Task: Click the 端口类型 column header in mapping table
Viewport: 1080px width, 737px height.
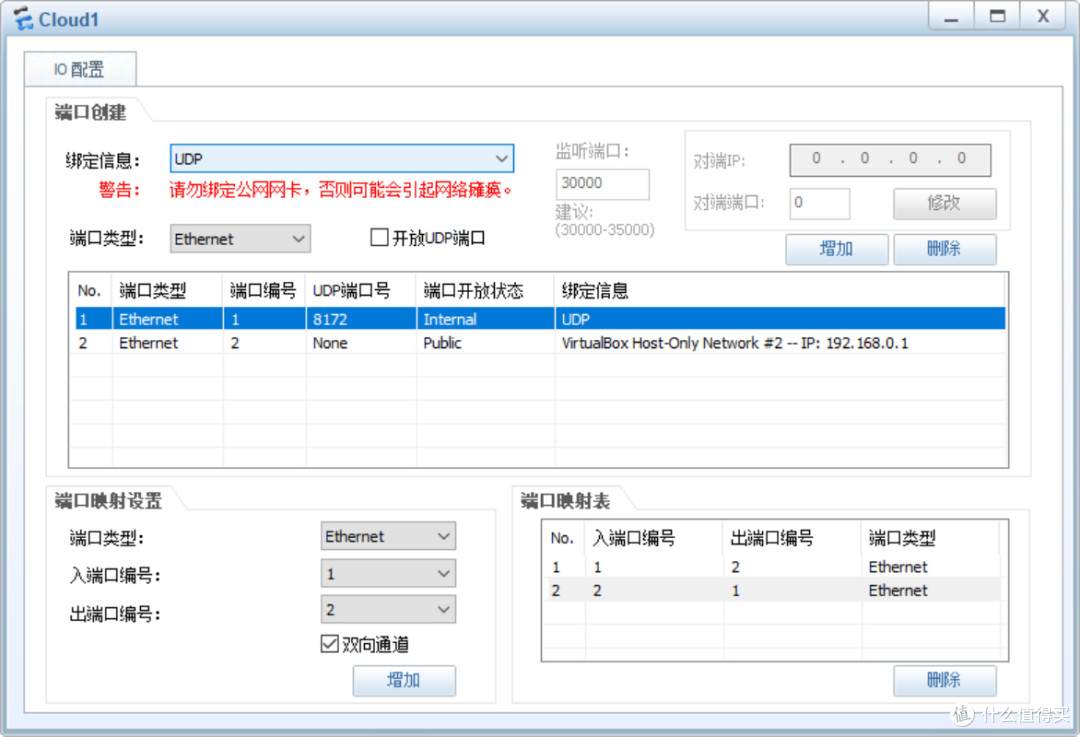Action: coord(931,538)
